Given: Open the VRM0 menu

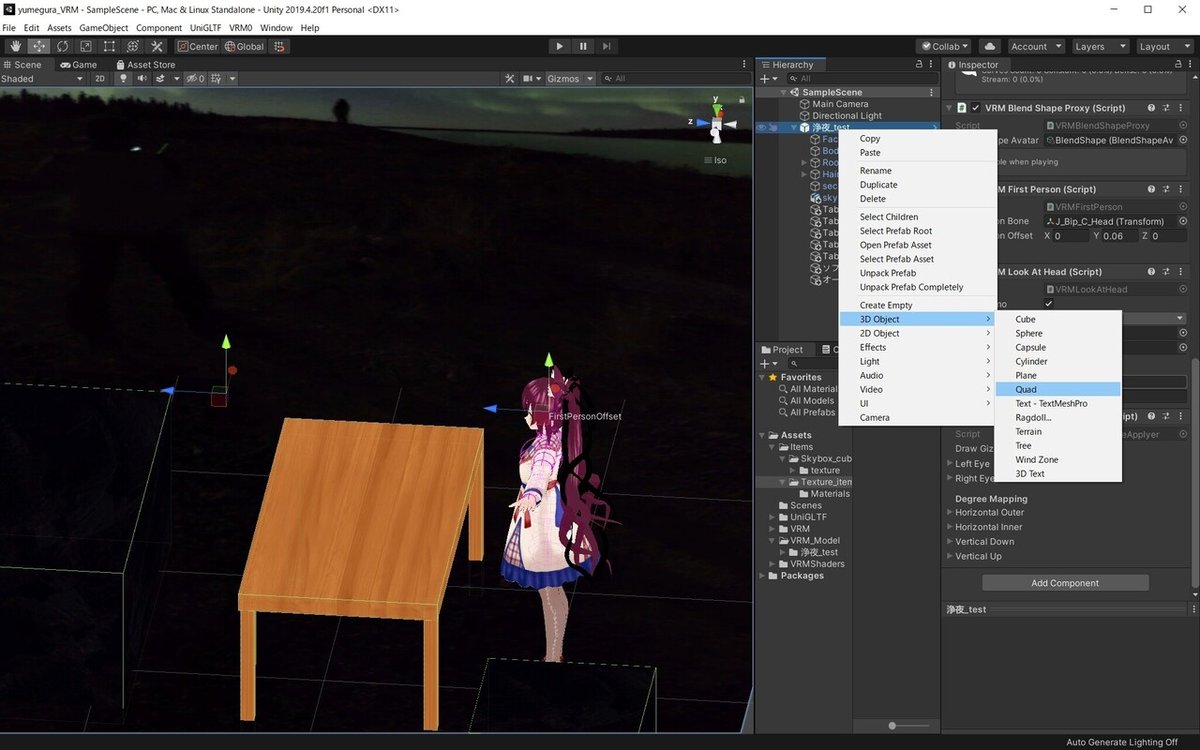Looking at the screenshot, I should point(240,28).
